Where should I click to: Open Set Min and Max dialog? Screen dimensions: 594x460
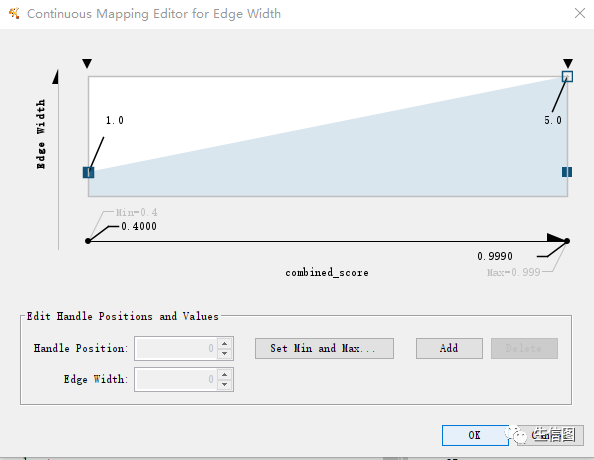point(324,348)
